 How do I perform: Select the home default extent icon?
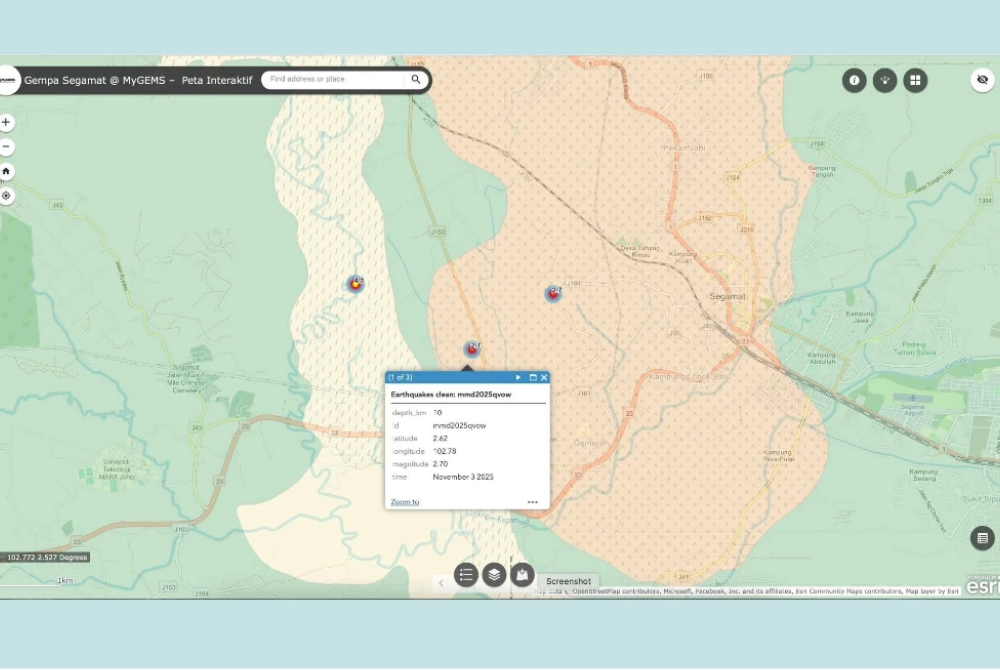click(x=7, y=171)
